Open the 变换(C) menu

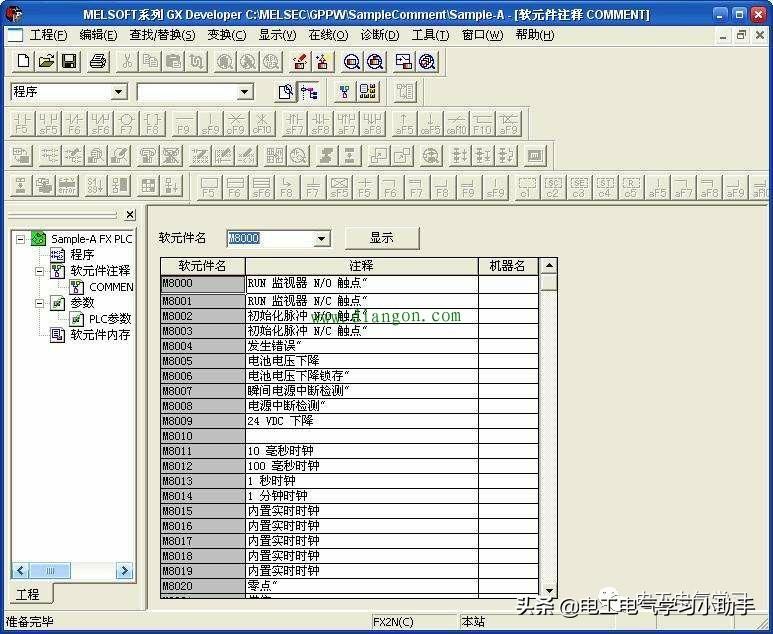coord(226,35)
